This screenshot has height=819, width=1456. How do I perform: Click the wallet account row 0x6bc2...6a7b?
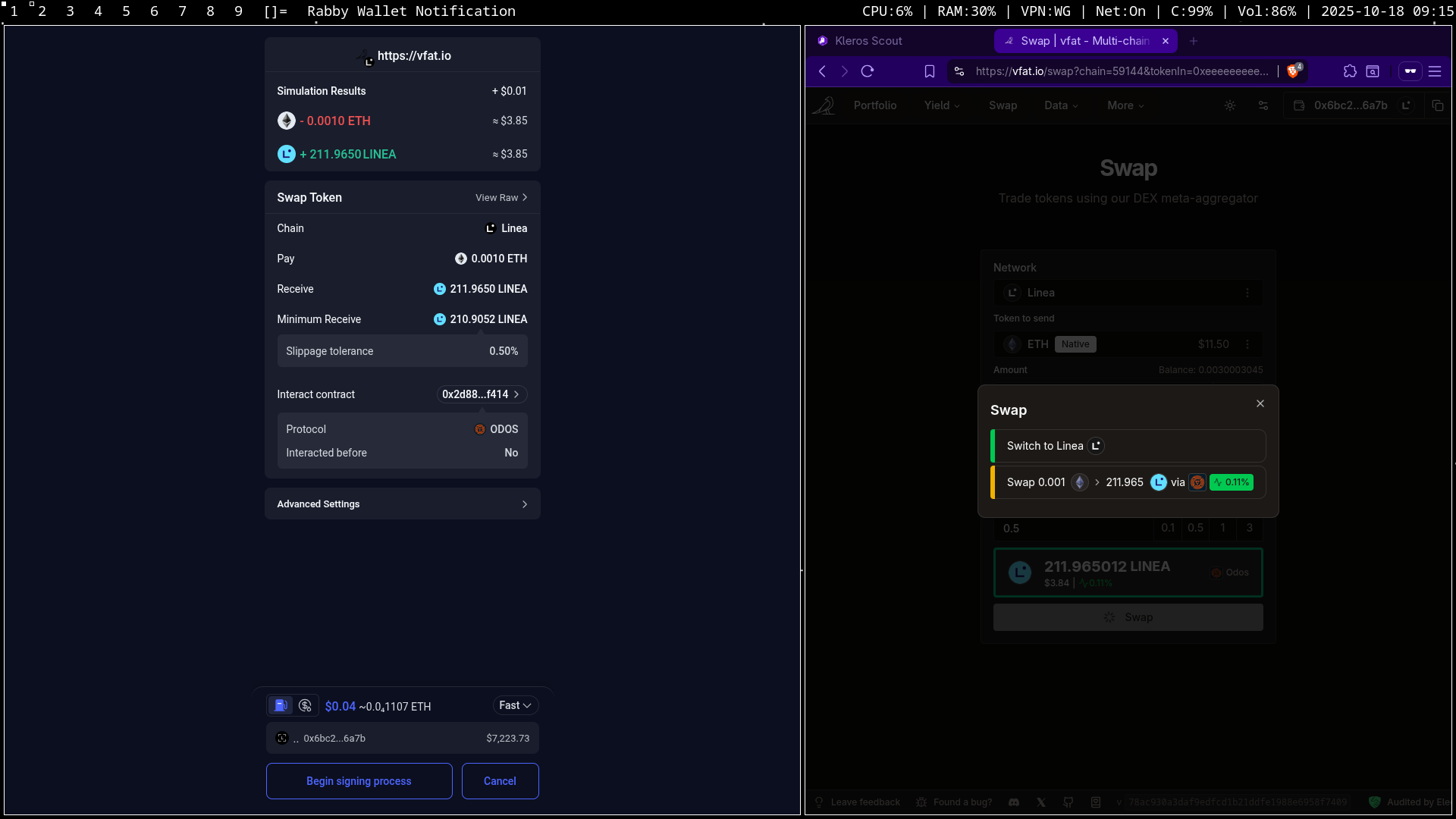(x=402, y=738)
